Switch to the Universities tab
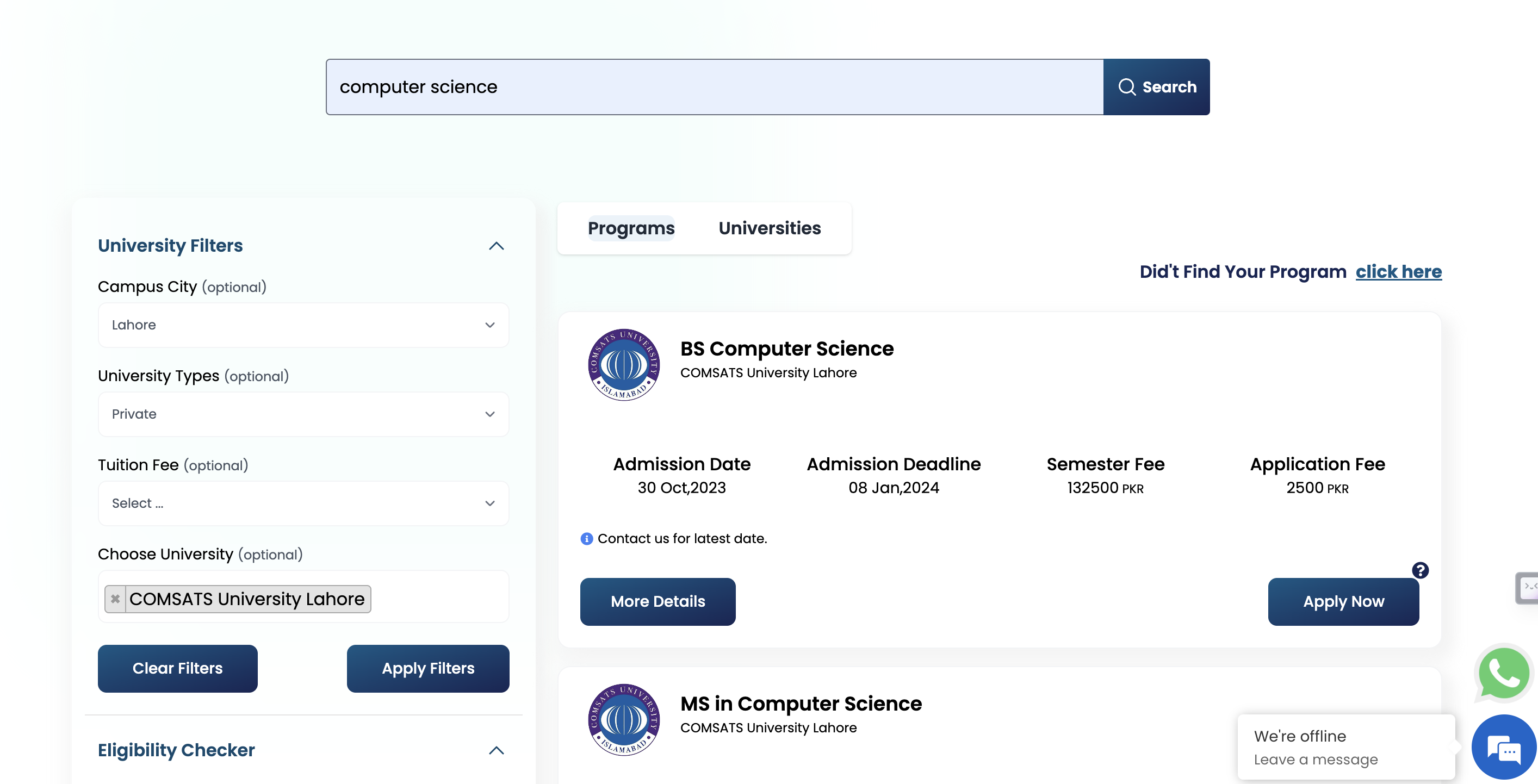This screenshot has height=784, width=1538. tap(769, 228)
